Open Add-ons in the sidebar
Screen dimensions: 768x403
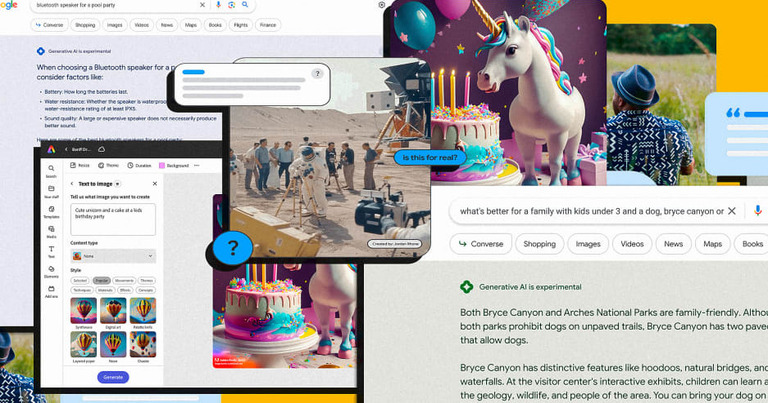tap(51, 292)
